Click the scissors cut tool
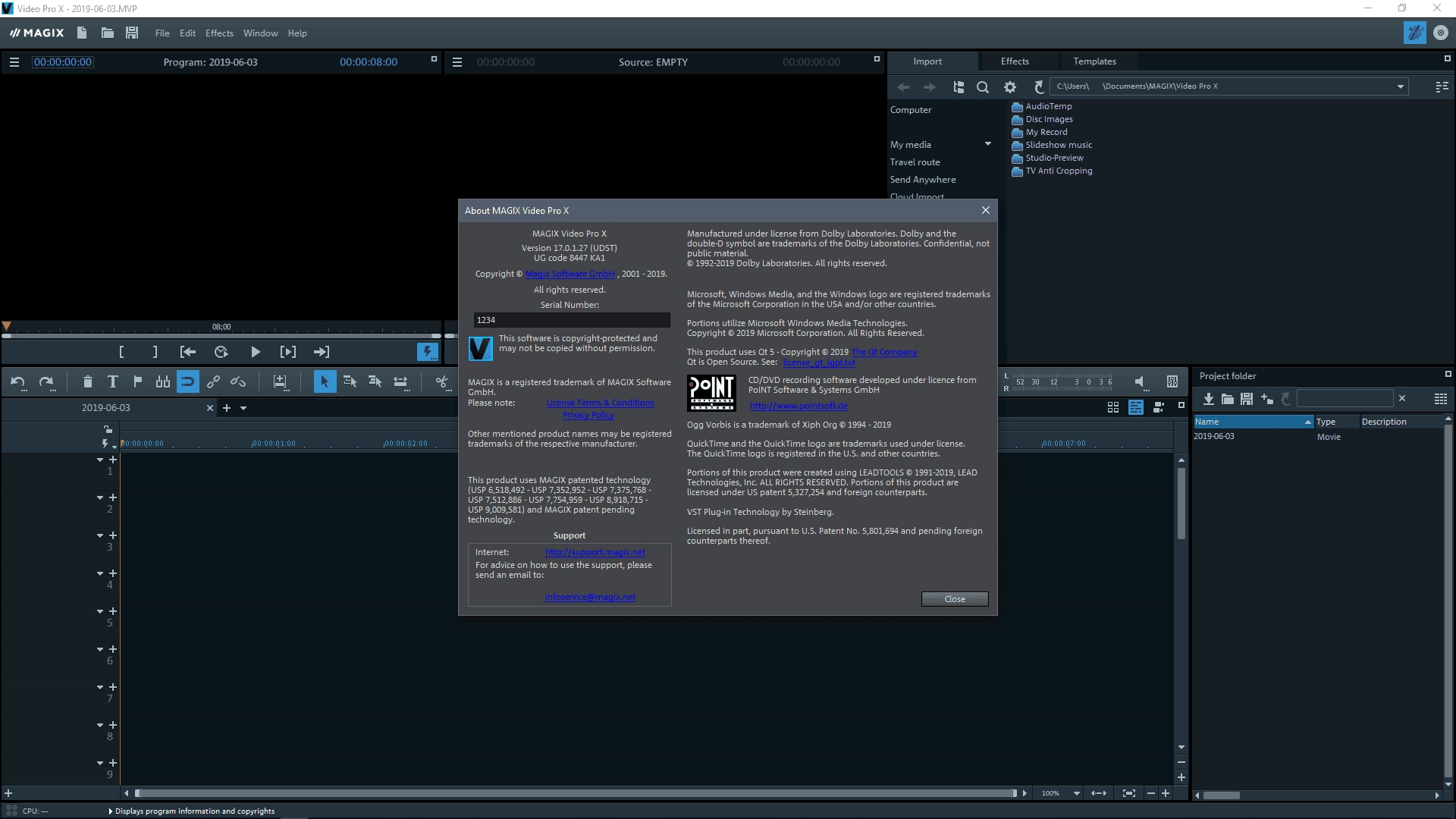Viewport: 1456px width, 819px height. click(442, 382)
